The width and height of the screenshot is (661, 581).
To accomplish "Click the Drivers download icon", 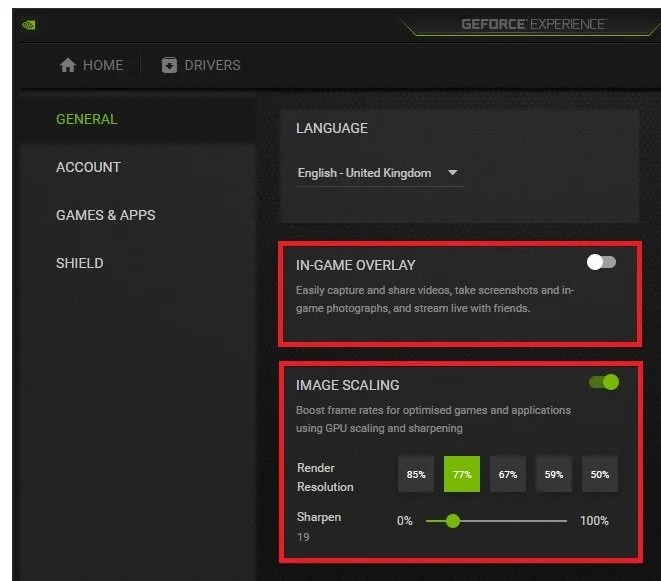I will (x=169, y=65).
